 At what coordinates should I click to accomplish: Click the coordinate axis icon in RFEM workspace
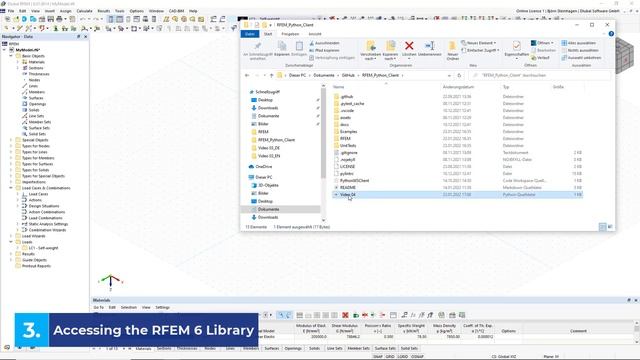click(x=111, y=282)
